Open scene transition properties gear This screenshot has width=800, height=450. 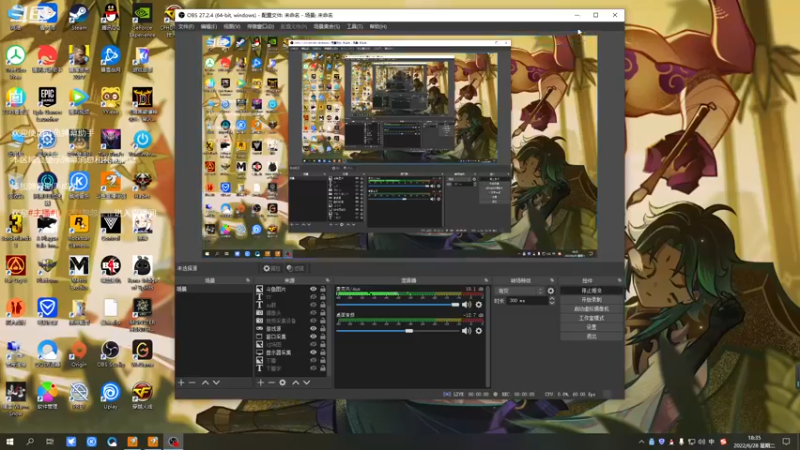(551, 291)
